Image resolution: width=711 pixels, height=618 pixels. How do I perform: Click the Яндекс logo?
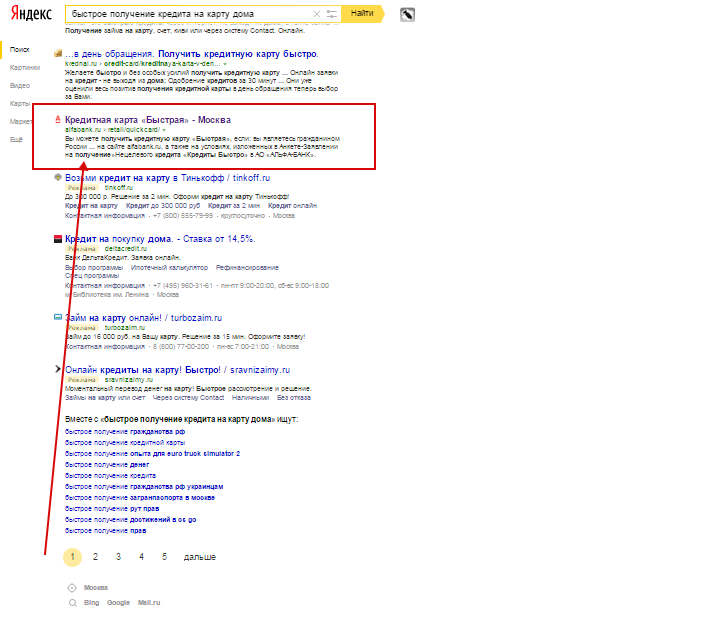point(31,14)
